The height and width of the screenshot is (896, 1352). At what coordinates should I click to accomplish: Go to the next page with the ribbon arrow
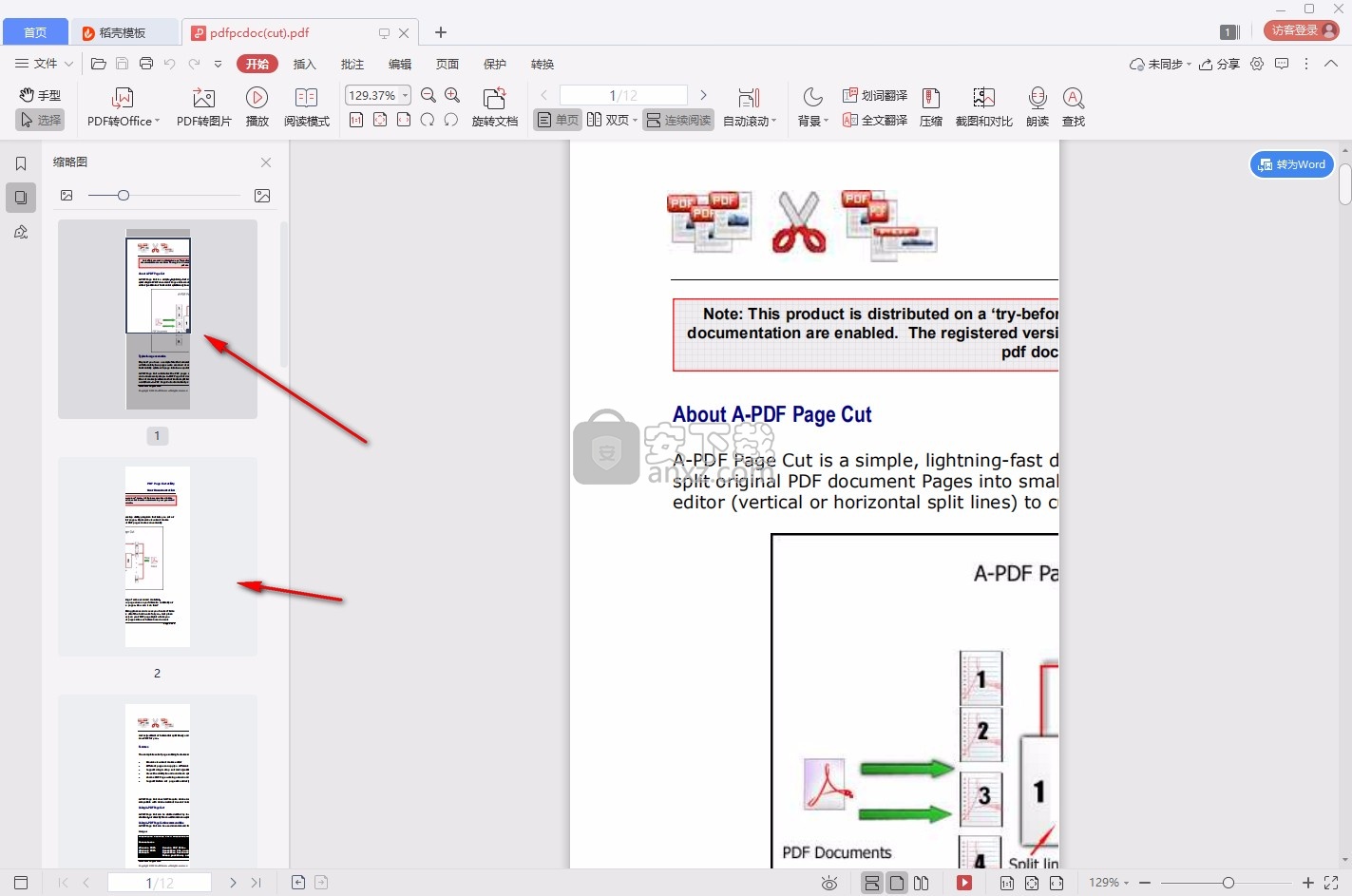tap(703, 95)
